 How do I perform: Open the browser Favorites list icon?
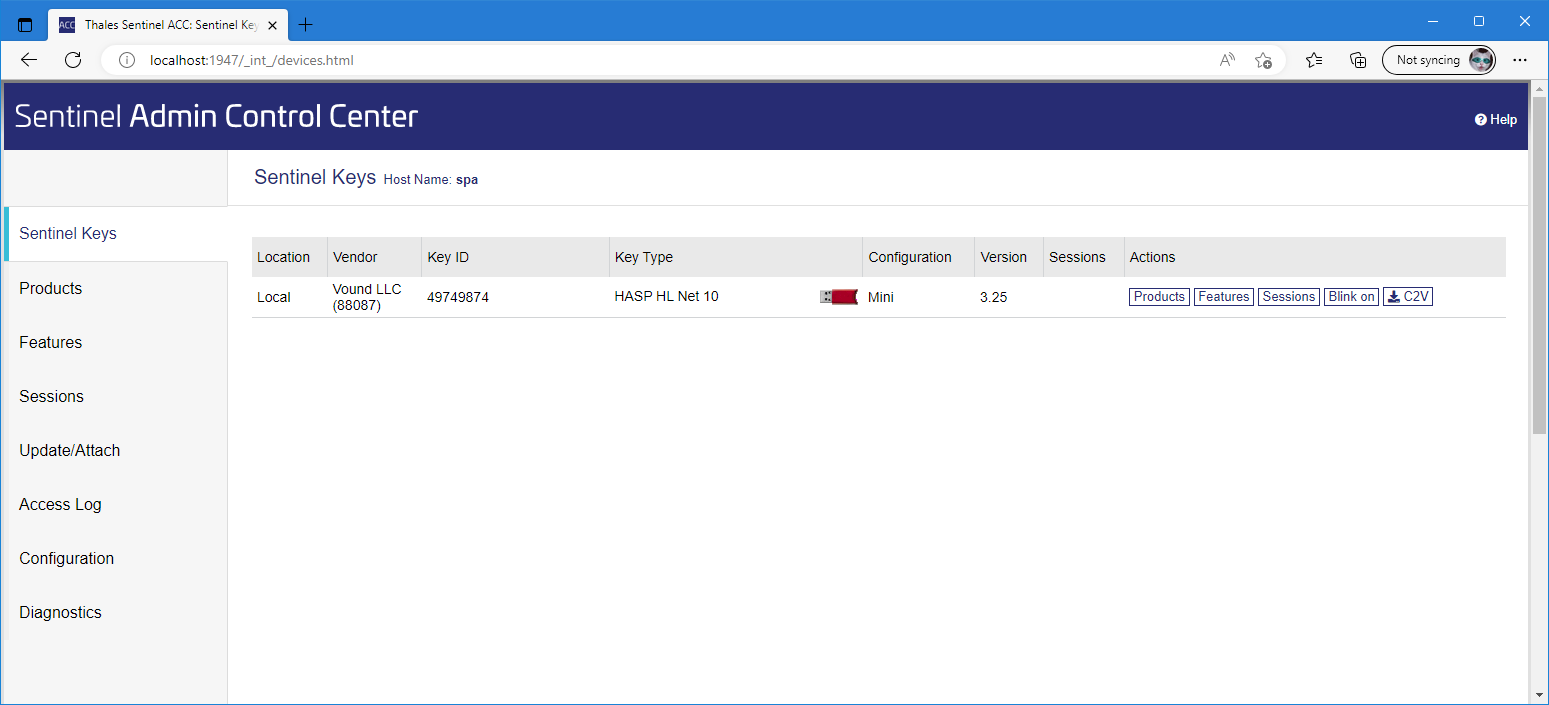pos(1314,60)
